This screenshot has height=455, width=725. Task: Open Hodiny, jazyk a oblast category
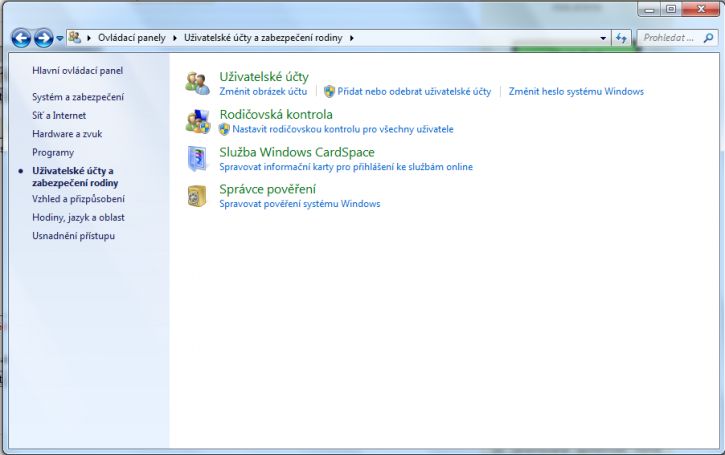click(x=79, y=217)
